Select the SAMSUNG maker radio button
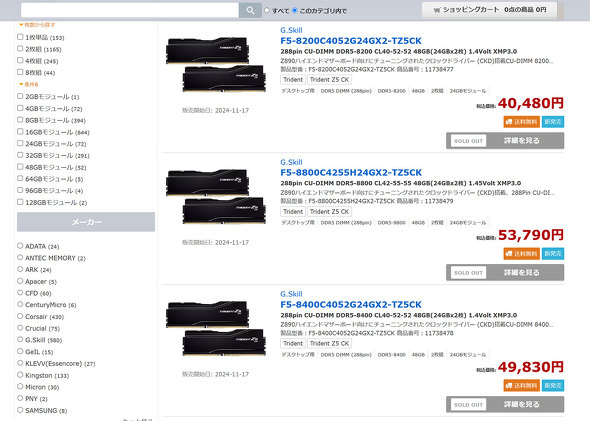The image size is (590, 421). pyautogui.click(x=20, y=410)
